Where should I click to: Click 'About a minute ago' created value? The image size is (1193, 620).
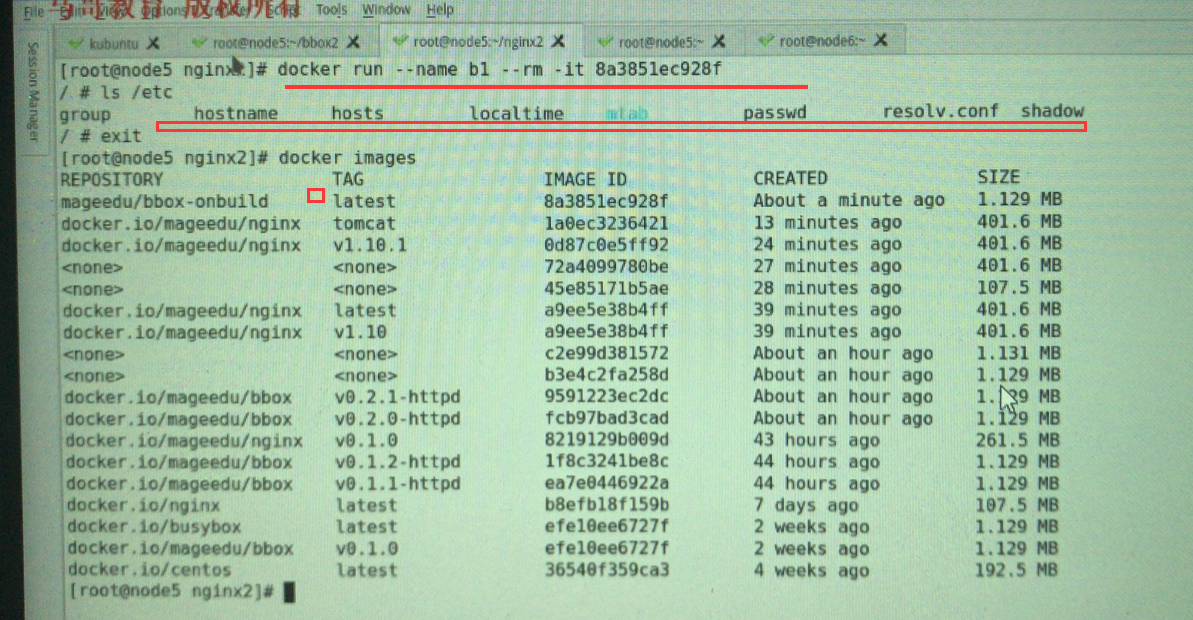849,200
